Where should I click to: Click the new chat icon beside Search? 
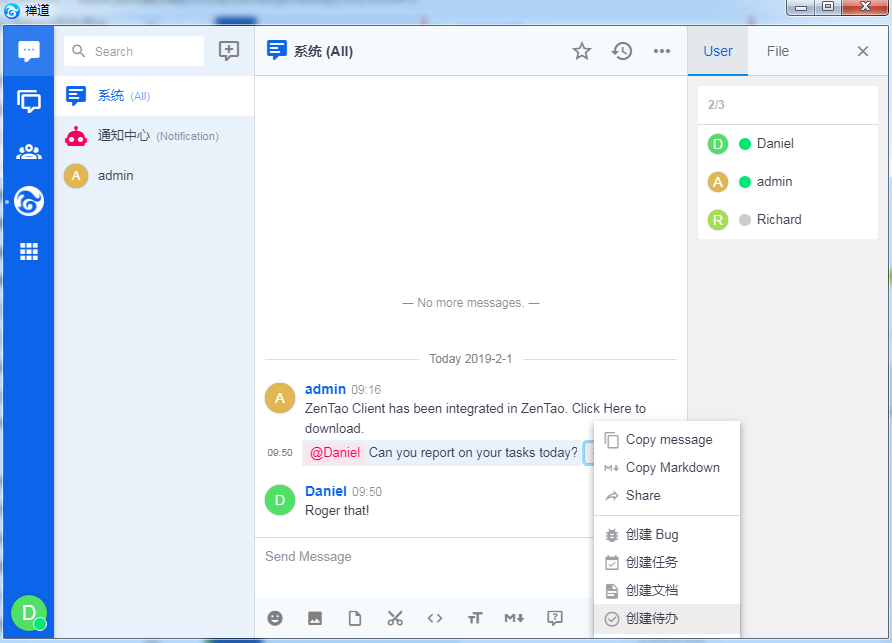pos(229,51)
